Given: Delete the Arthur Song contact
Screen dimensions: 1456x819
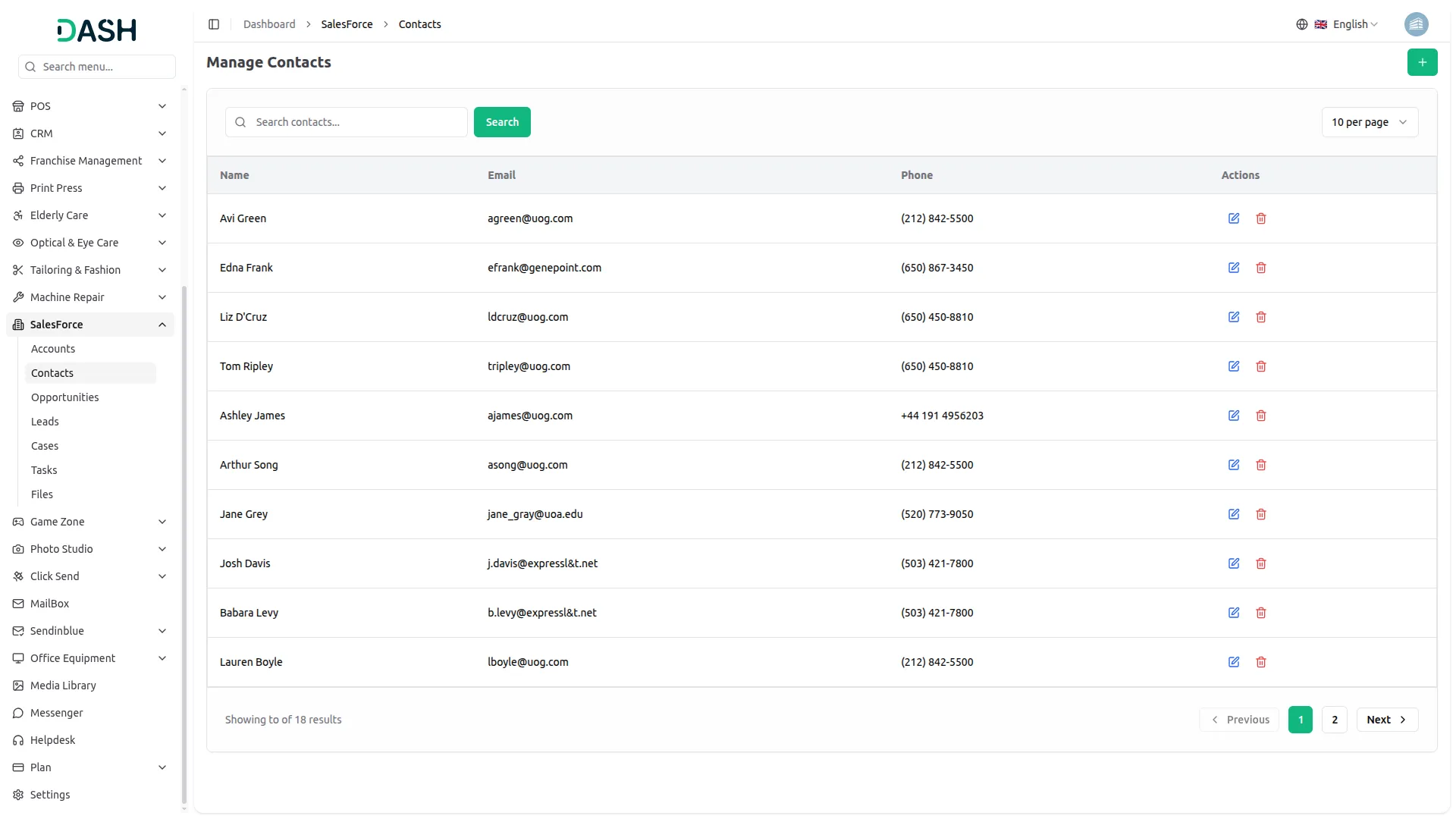Looking at the screenshot, I should pyautogui.click(x=1261, y=465).
